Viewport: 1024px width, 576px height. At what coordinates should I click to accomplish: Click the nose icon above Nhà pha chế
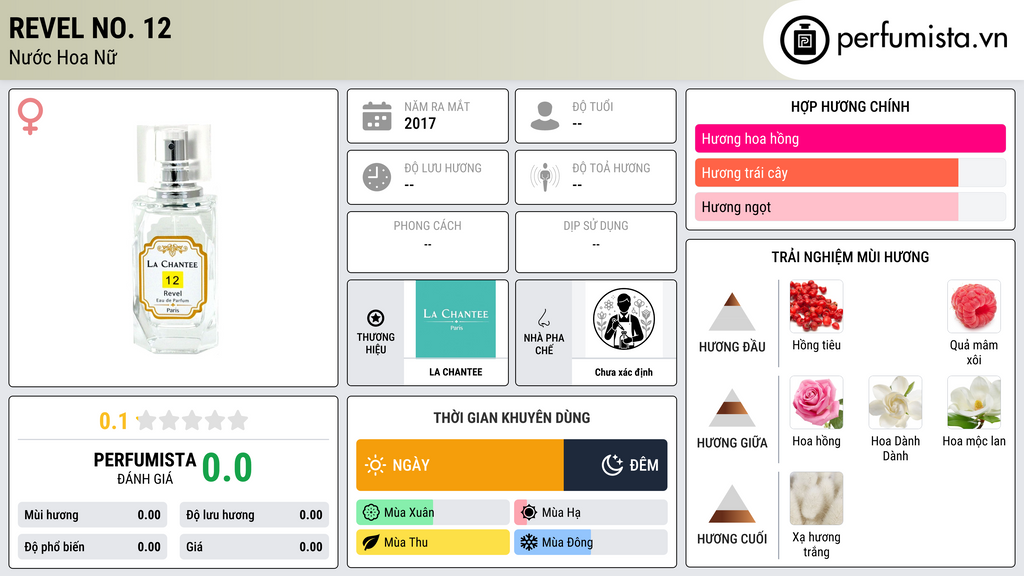[543, 318]
